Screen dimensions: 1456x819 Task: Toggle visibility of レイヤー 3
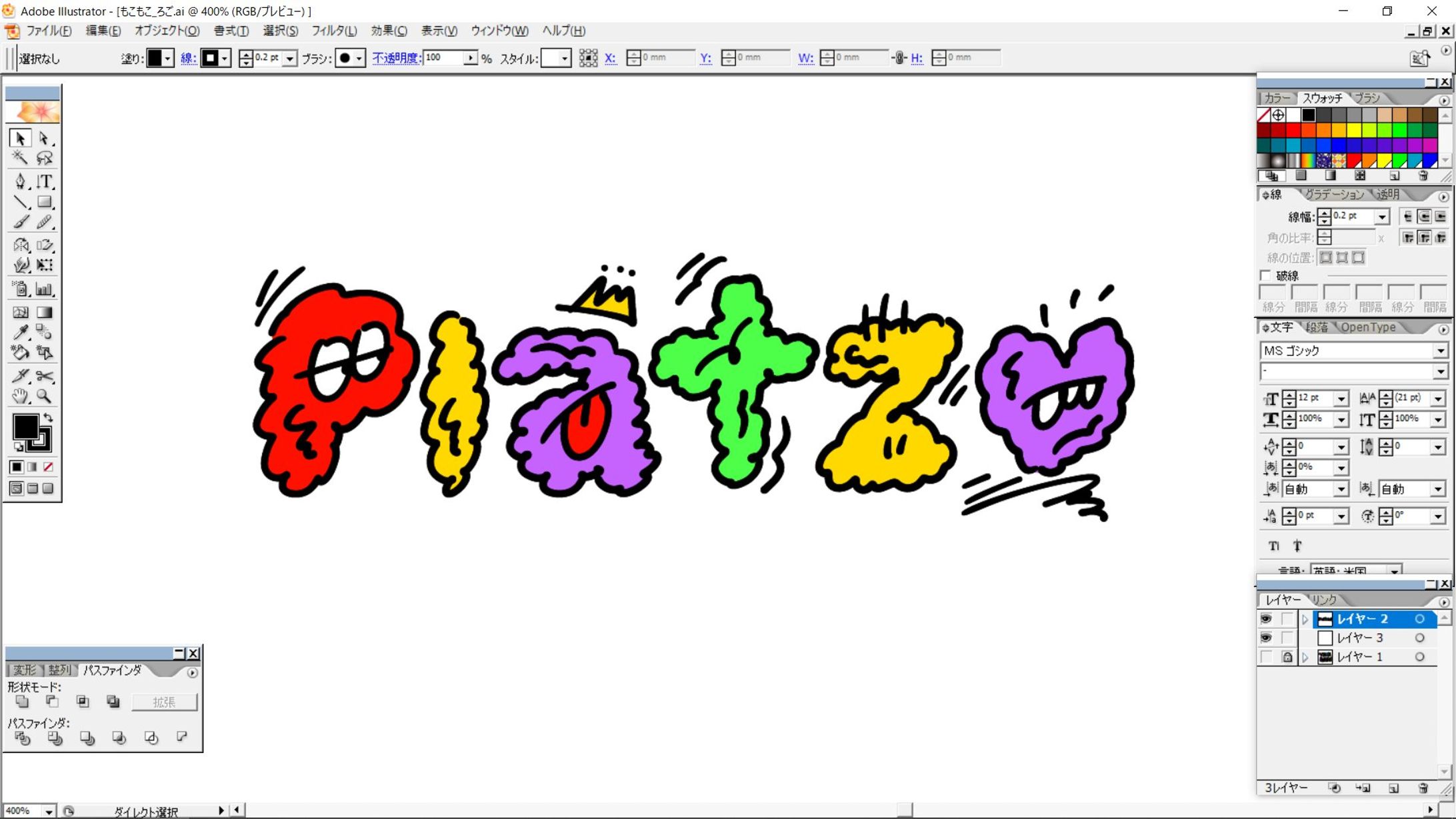point(1265,638)
